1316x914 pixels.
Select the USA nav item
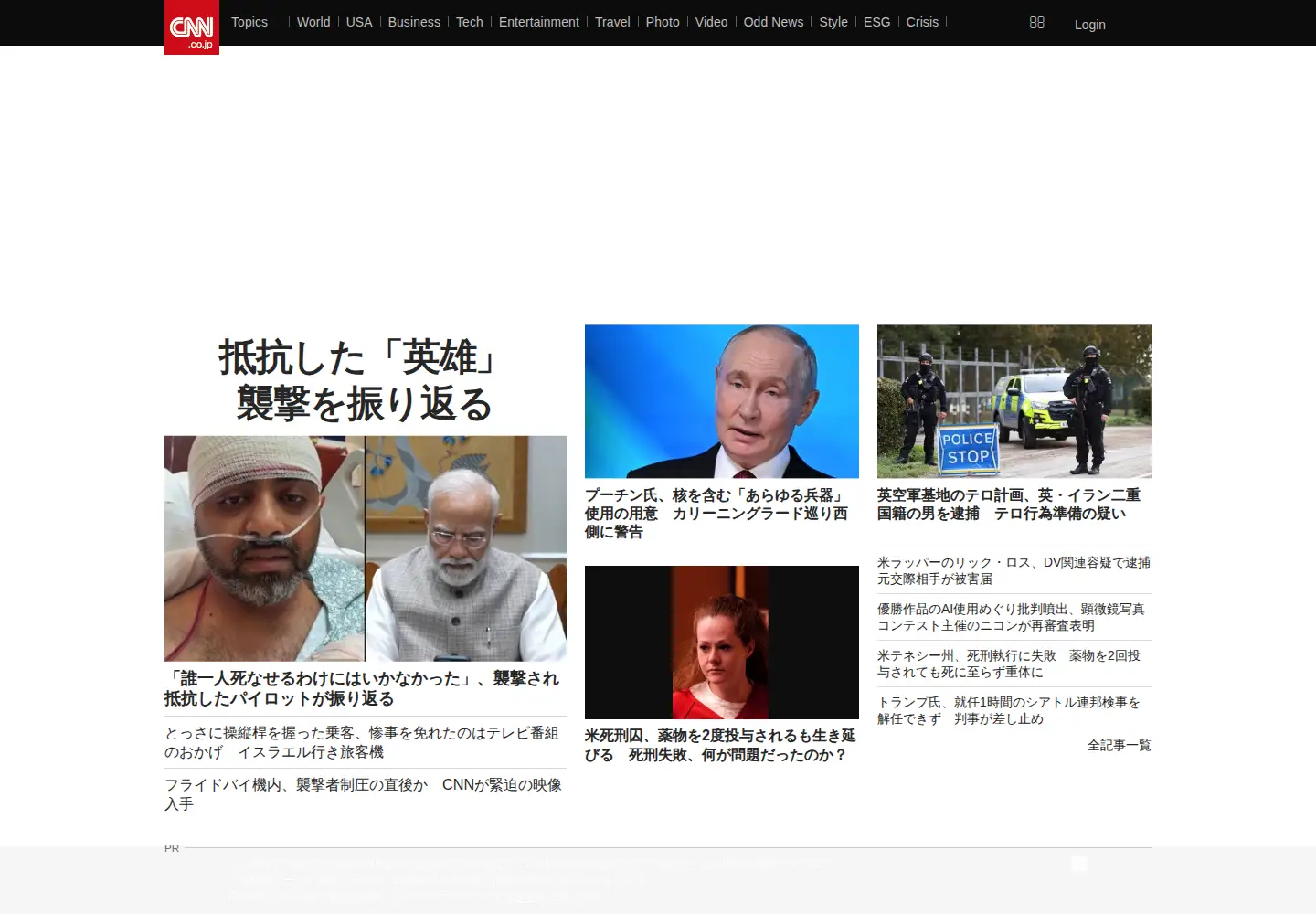359,22
